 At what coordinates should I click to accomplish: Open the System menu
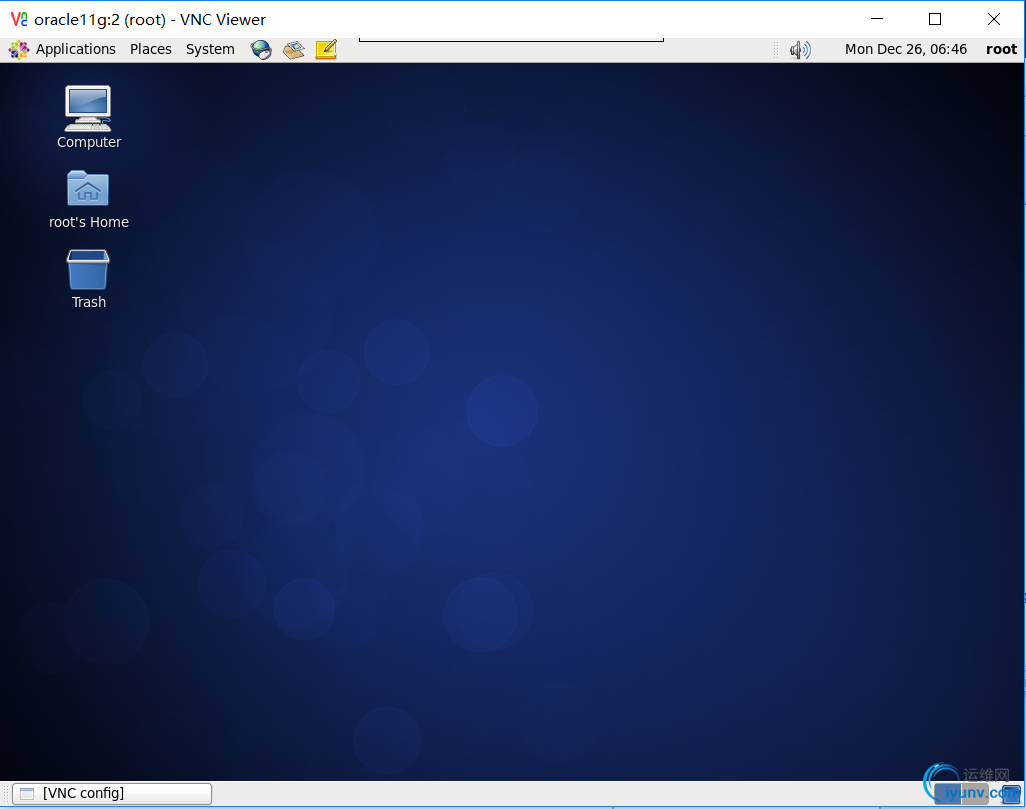point(210,49)
